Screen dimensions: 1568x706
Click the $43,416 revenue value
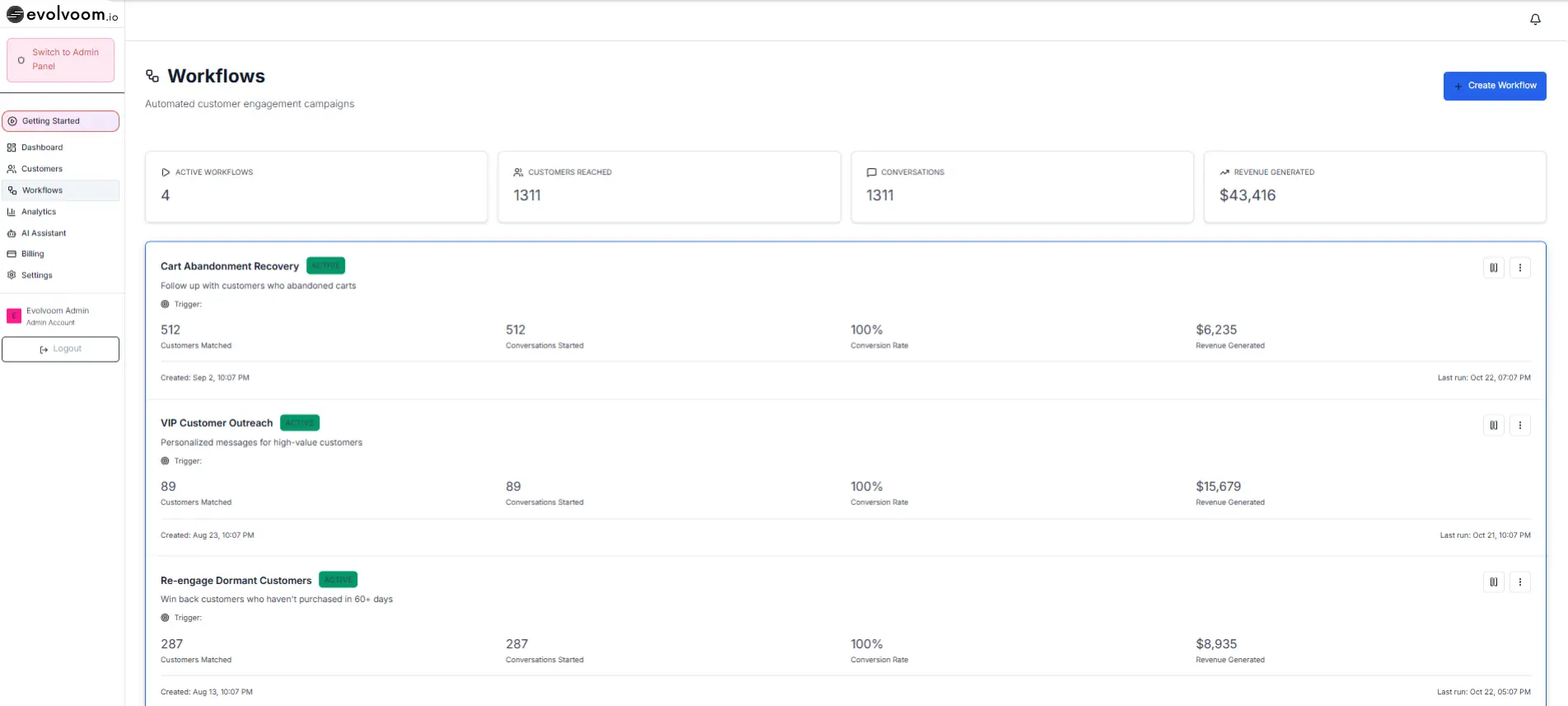click(x=1248, y=195)
